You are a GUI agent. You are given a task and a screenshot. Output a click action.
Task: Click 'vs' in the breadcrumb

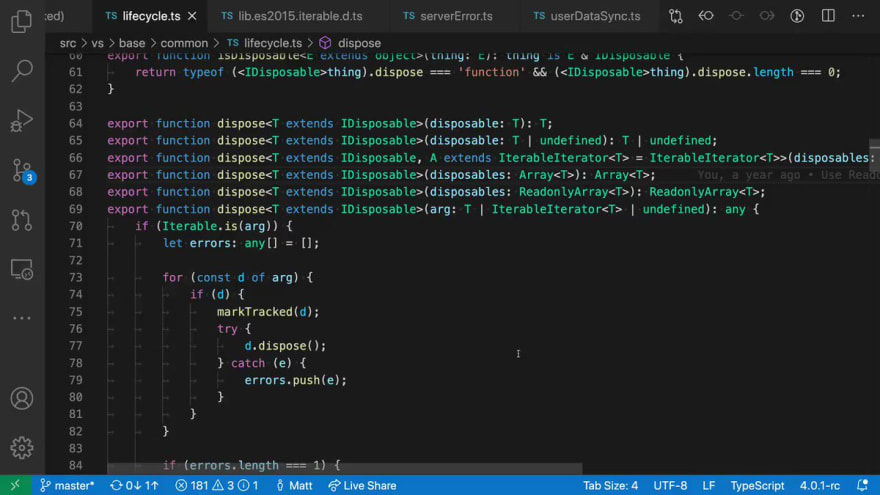[98, 43]
